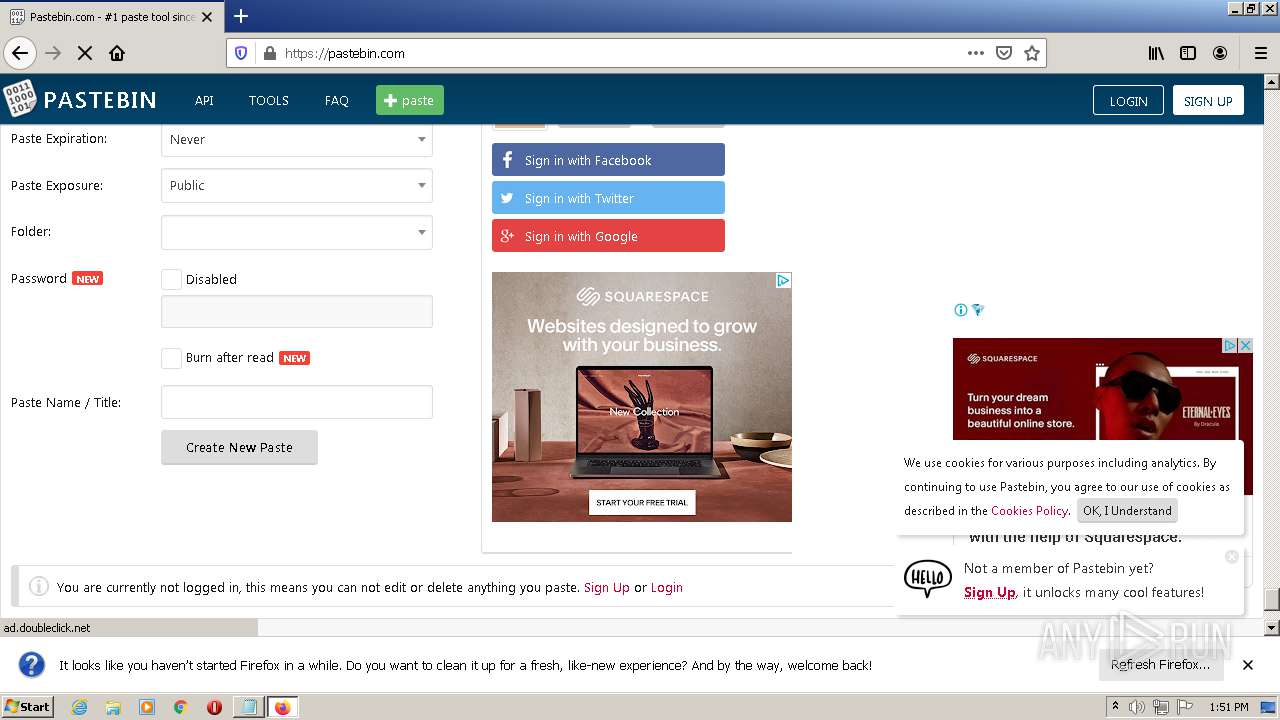The height and width of the screenshot is (720, 1280).
Task: Click the Refresh Firefox button
Action: tap(1160, 665)
